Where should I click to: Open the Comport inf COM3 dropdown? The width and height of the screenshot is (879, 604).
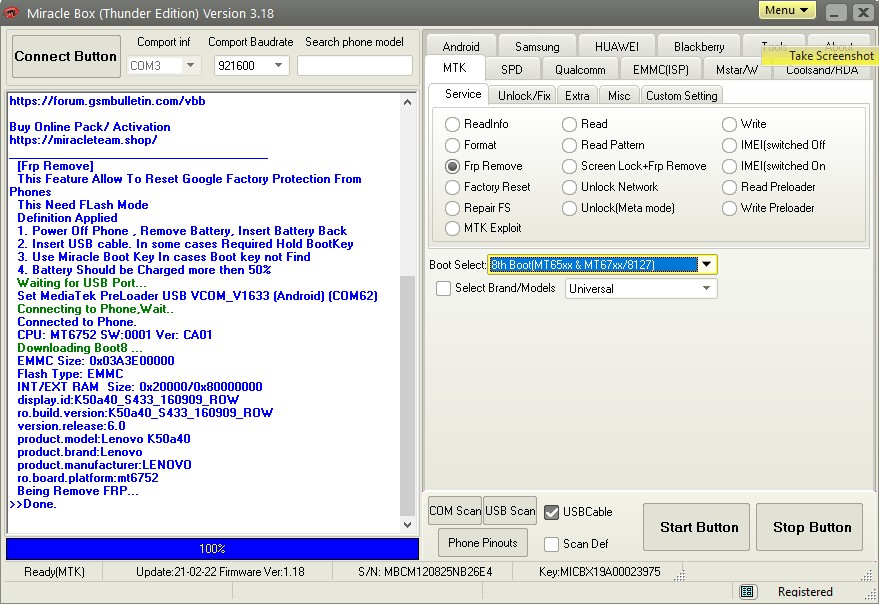click(191, 66)
